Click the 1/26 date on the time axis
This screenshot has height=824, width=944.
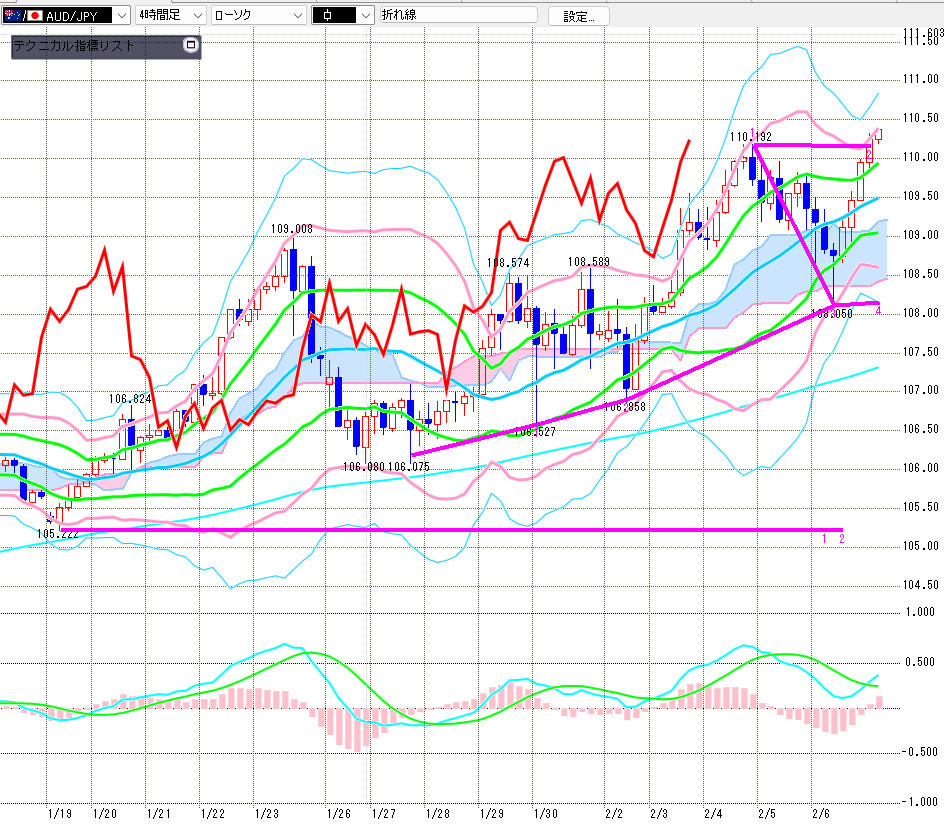click(x=339, y=814)
